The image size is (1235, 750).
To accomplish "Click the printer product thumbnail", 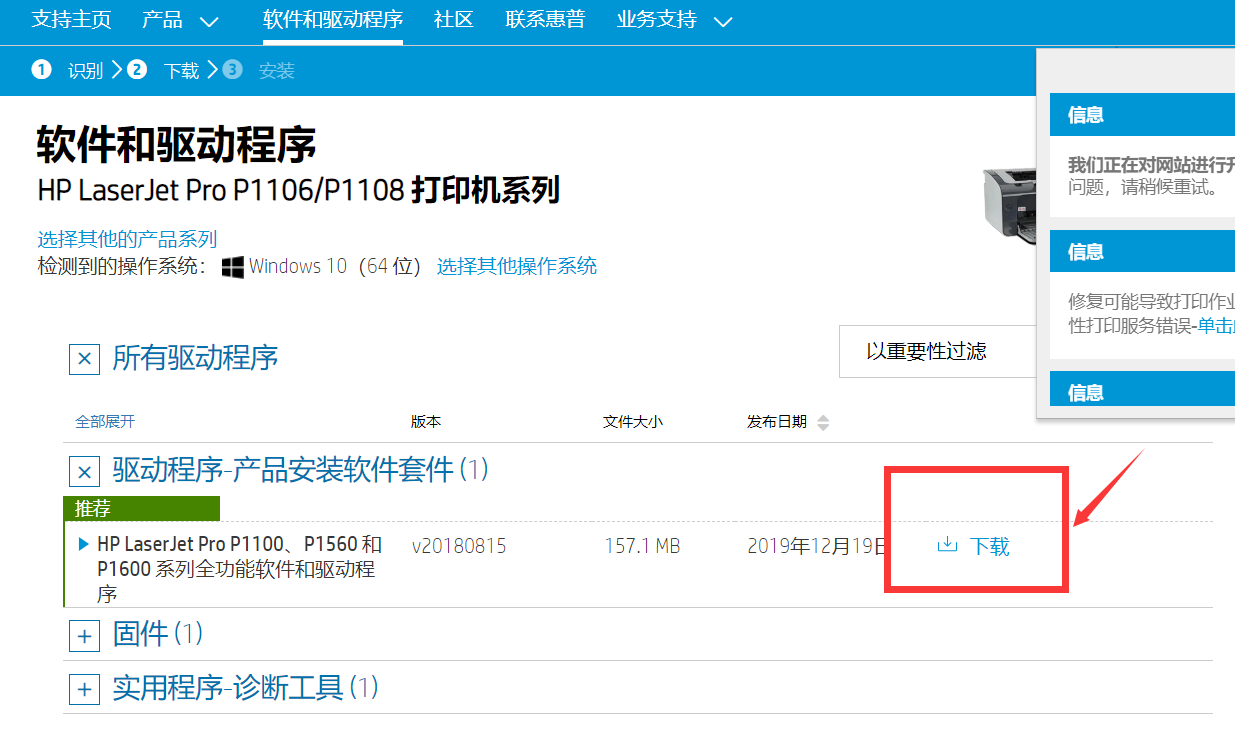I will (1010, 204).
